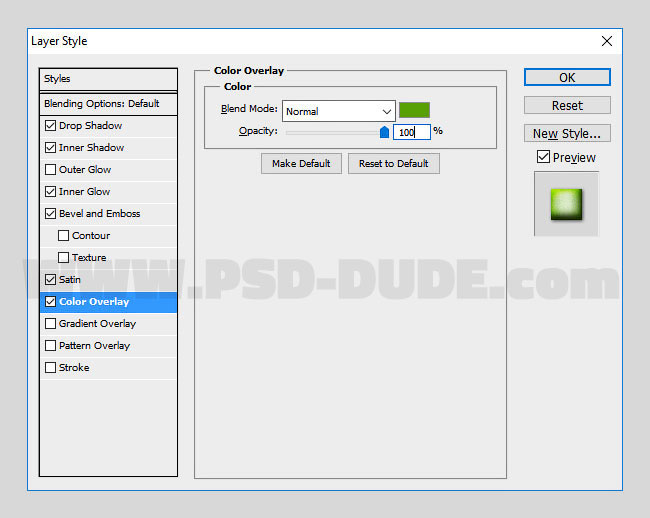The image size is (650, 518).
Task: Click the Reset button
Action: coord(567,105)
